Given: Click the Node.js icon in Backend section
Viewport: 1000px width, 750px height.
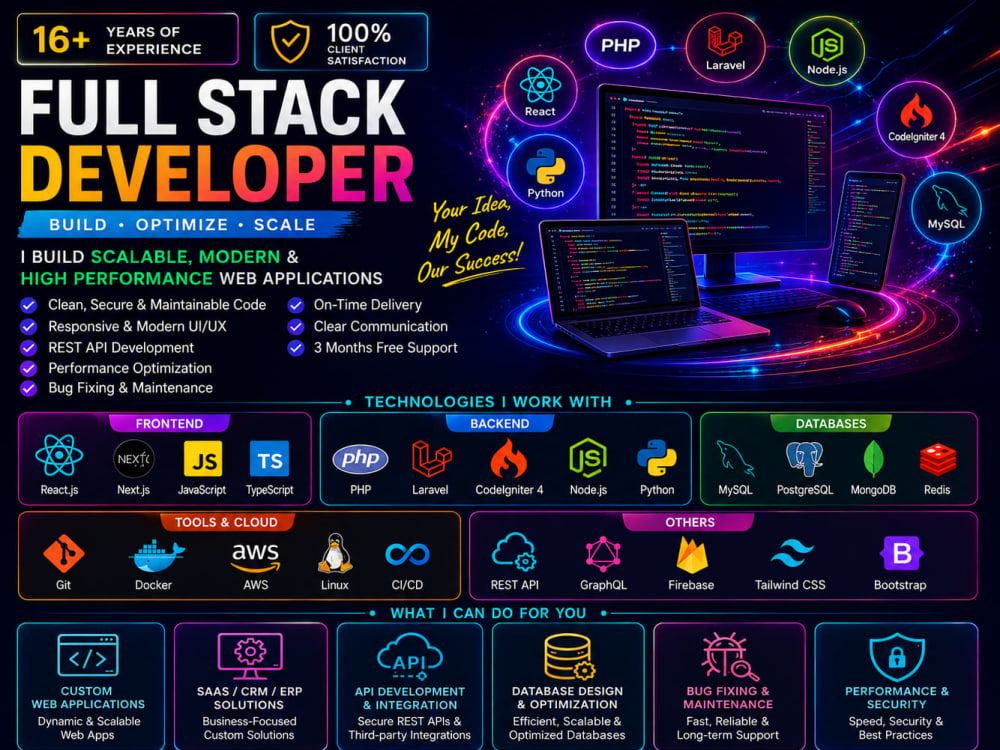Looking at the screenshot, I should tap(588, 458).
